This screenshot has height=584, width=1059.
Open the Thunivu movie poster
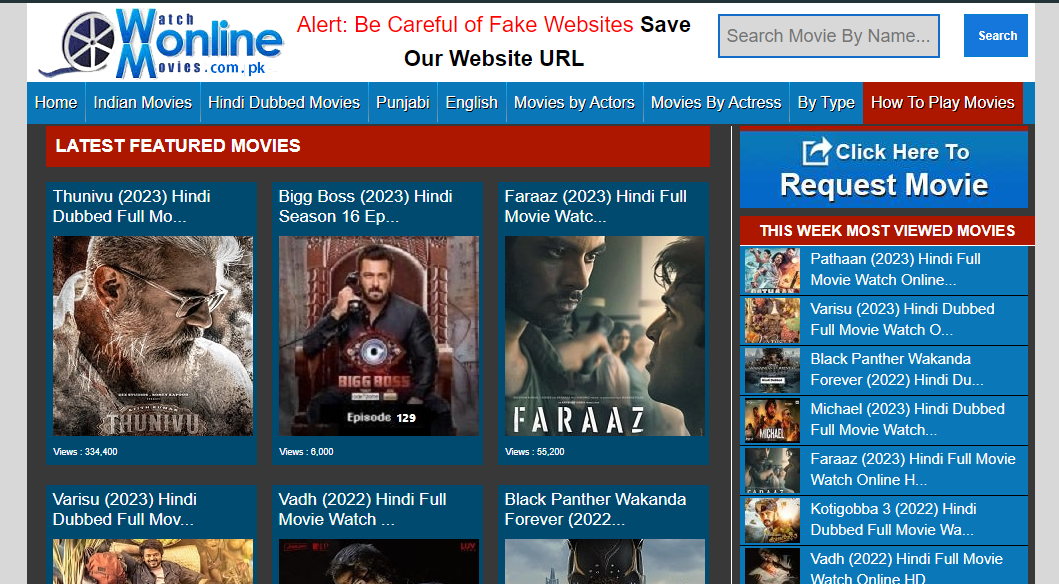(x=153, y=336)
